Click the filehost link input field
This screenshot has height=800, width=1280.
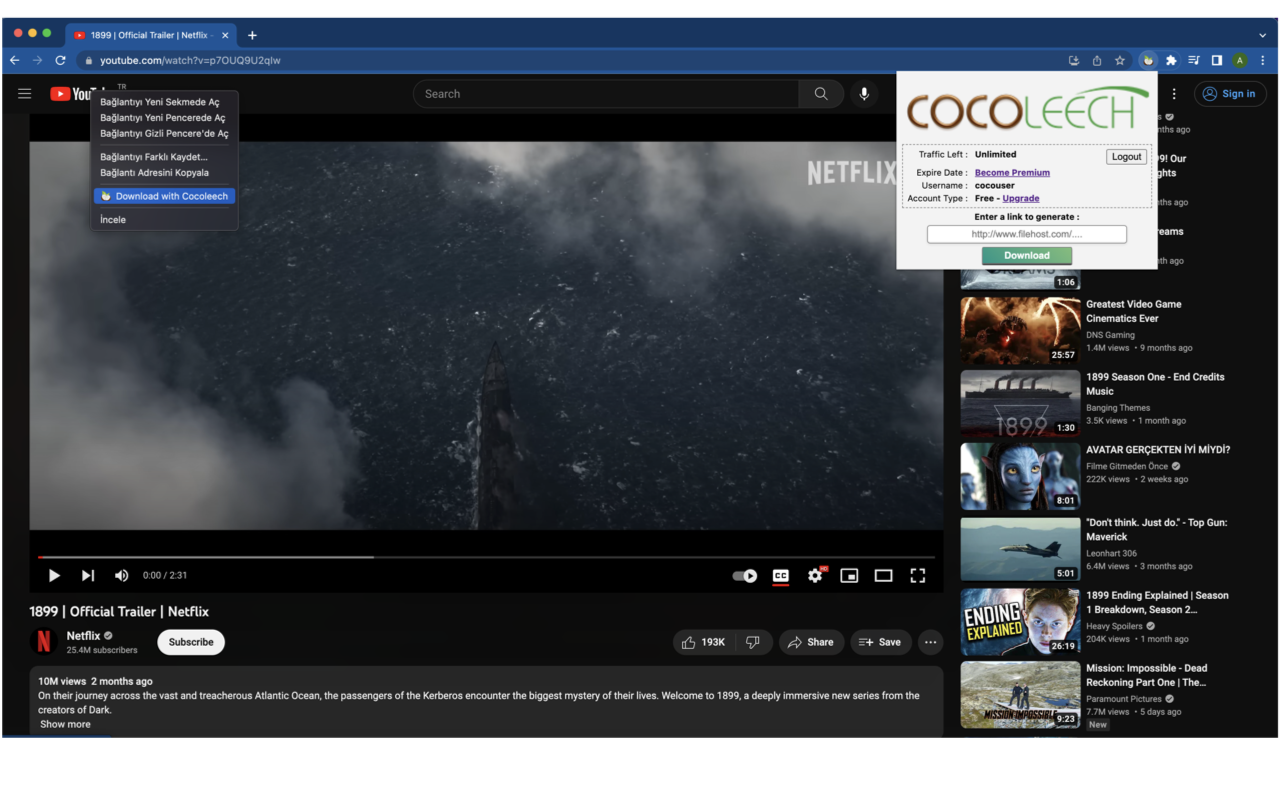pyautogui.click(x=1026, y=234)
